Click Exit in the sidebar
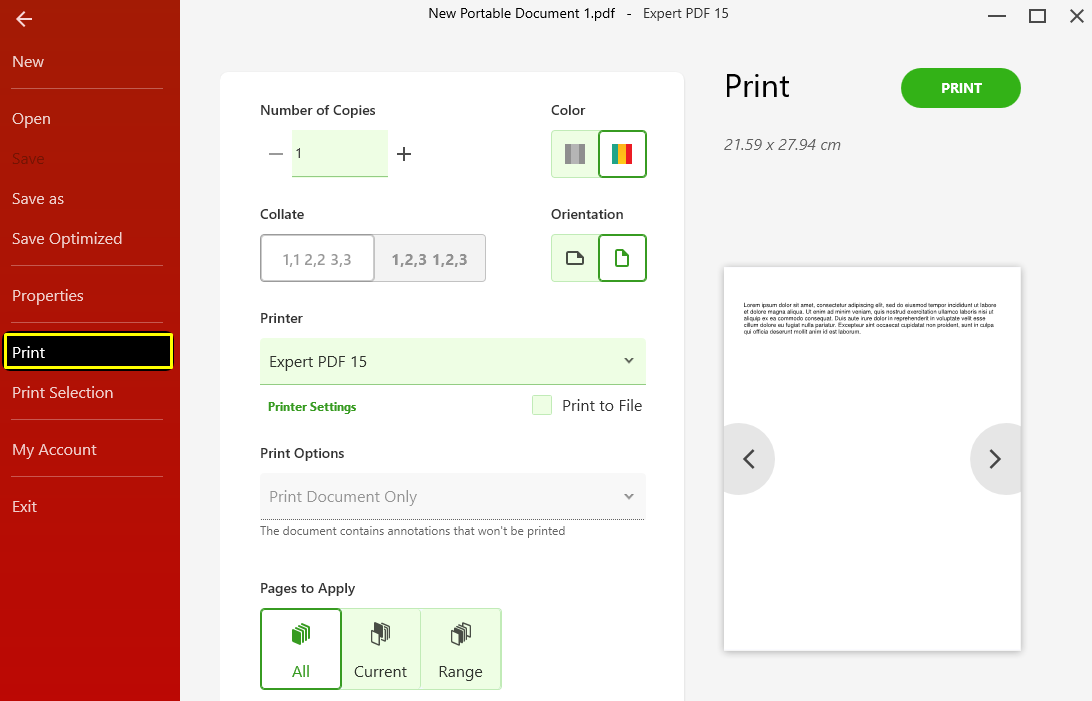 point(24,507)
